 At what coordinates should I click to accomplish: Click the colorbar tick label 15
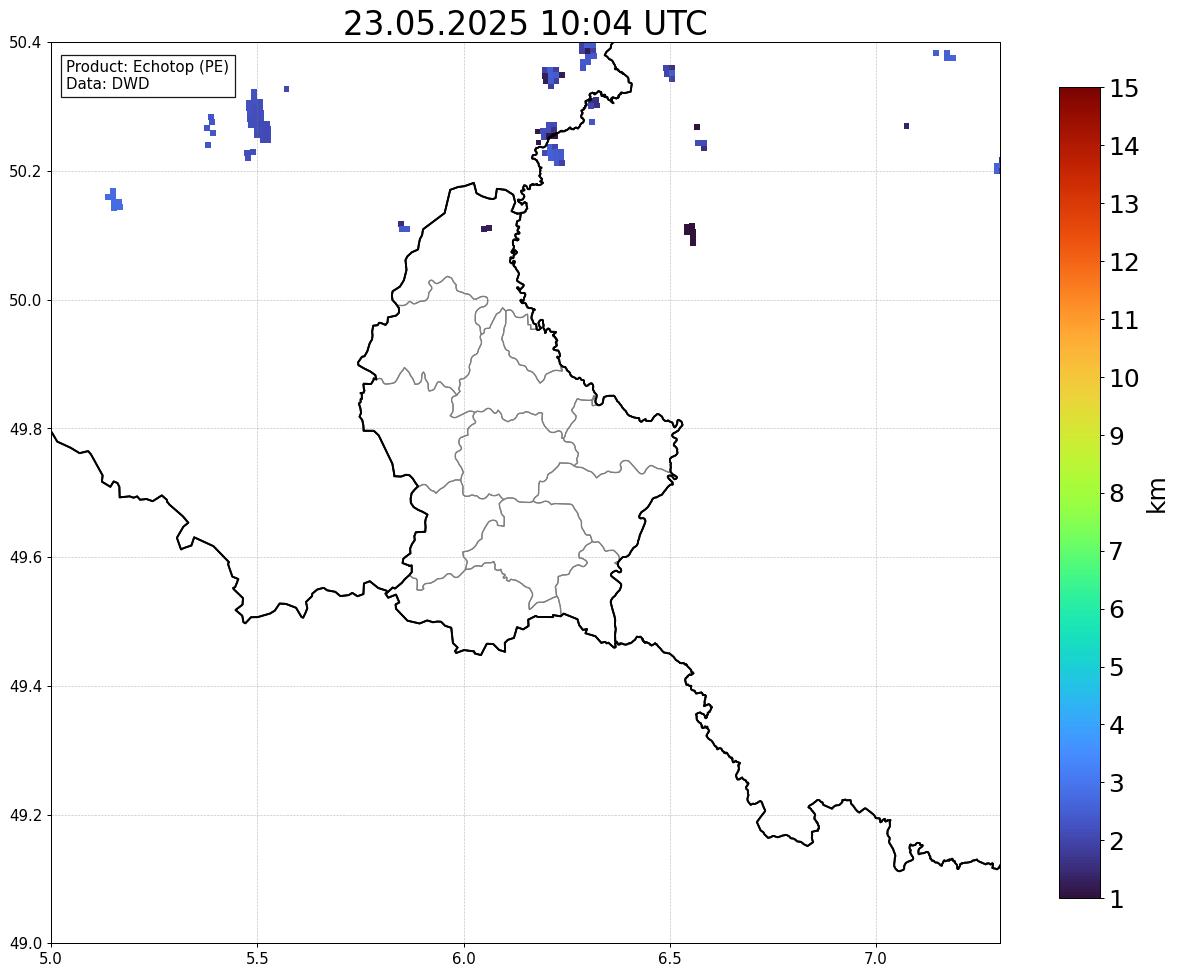[1123, 89]
